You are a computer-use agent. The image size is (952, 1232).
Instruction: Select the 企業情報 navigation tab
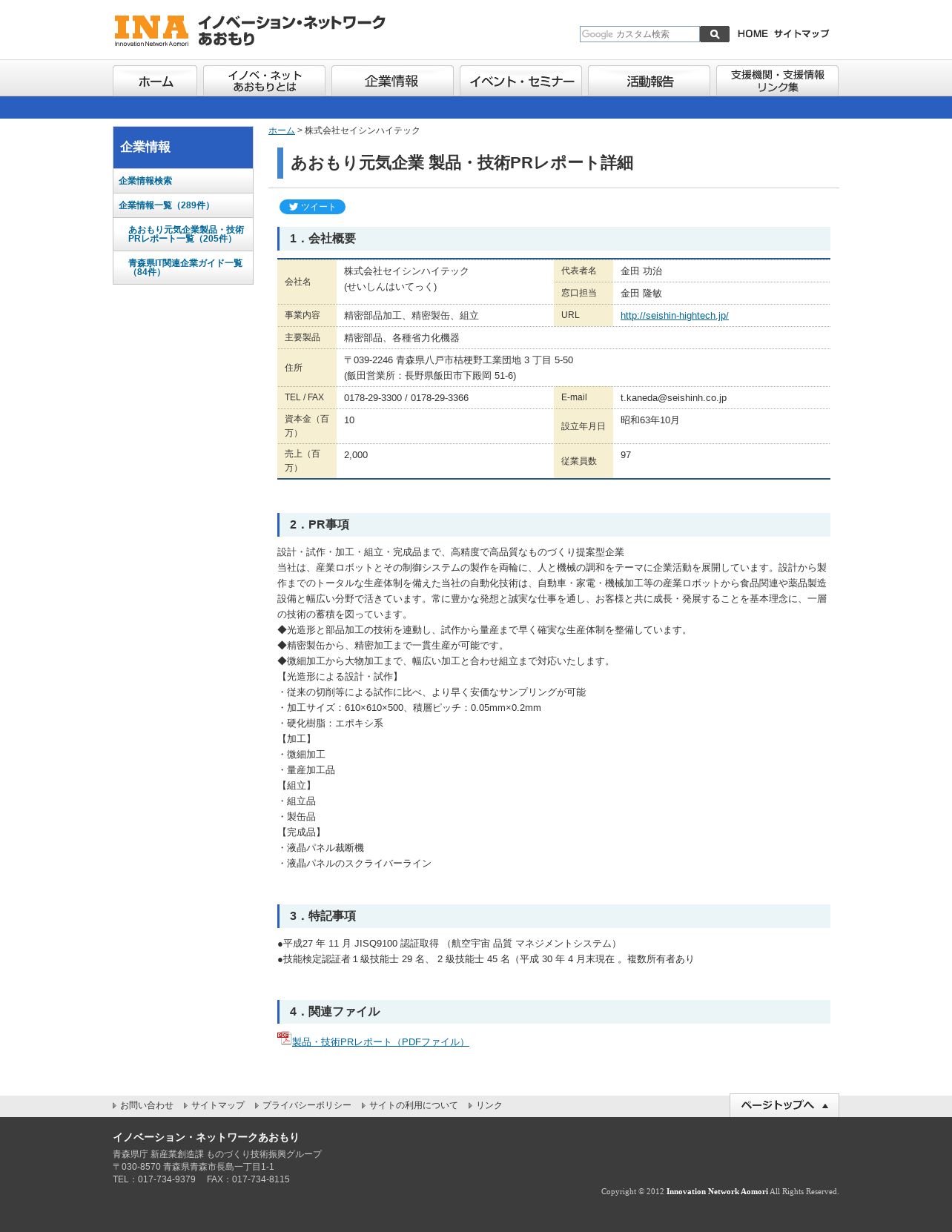(x=392, y=81)
